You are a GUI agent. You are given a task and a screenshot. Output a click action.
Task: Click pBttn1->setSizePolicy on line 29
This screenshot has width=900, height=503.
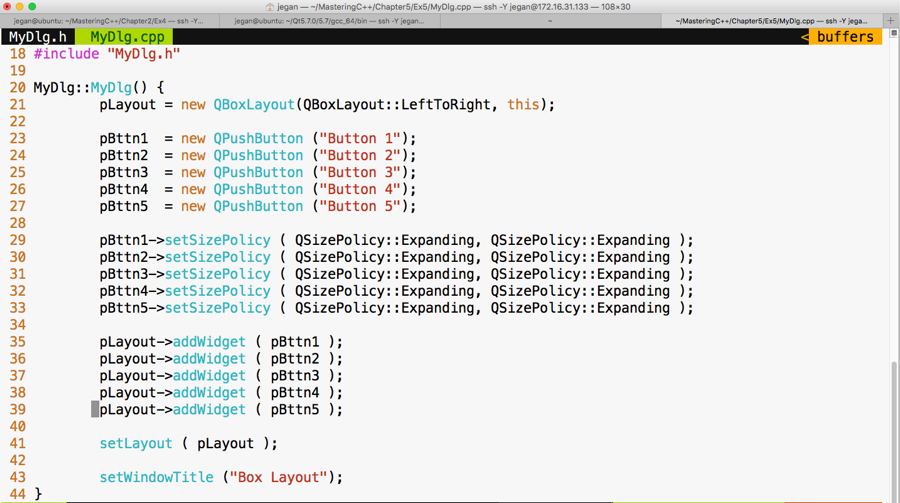point(185,241)
